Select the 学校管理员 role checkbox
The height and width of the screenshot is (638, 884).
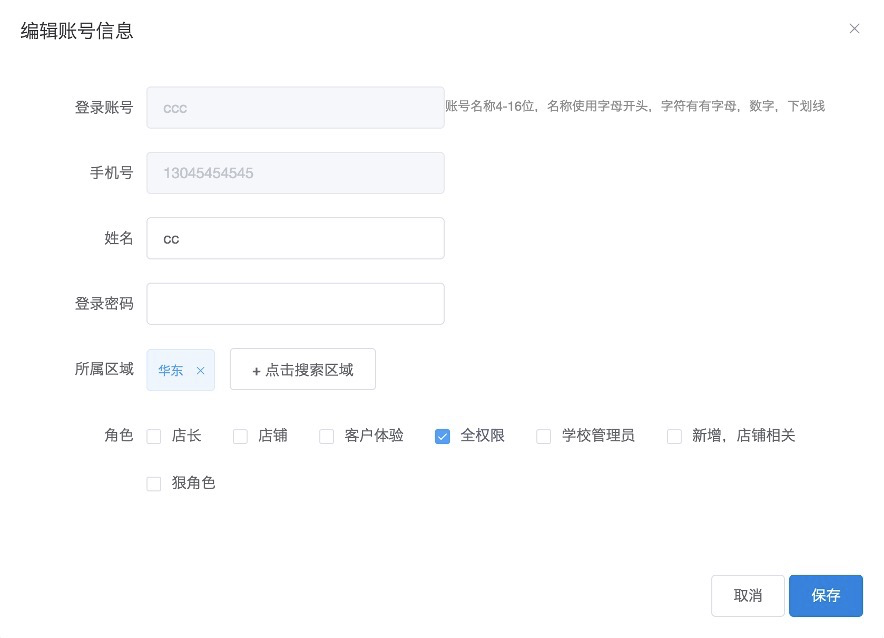[x=543, y=436]
